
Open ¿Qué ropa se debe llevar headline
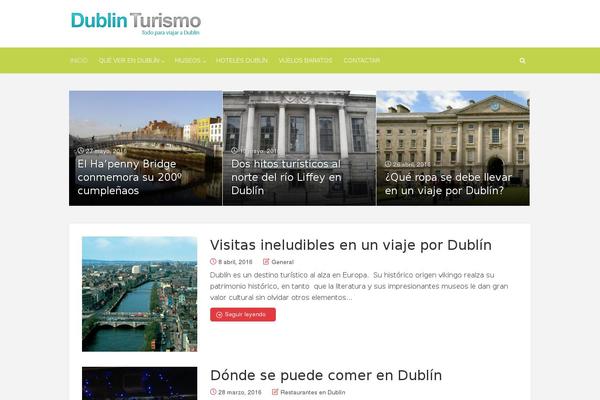[x=448, y=184]
